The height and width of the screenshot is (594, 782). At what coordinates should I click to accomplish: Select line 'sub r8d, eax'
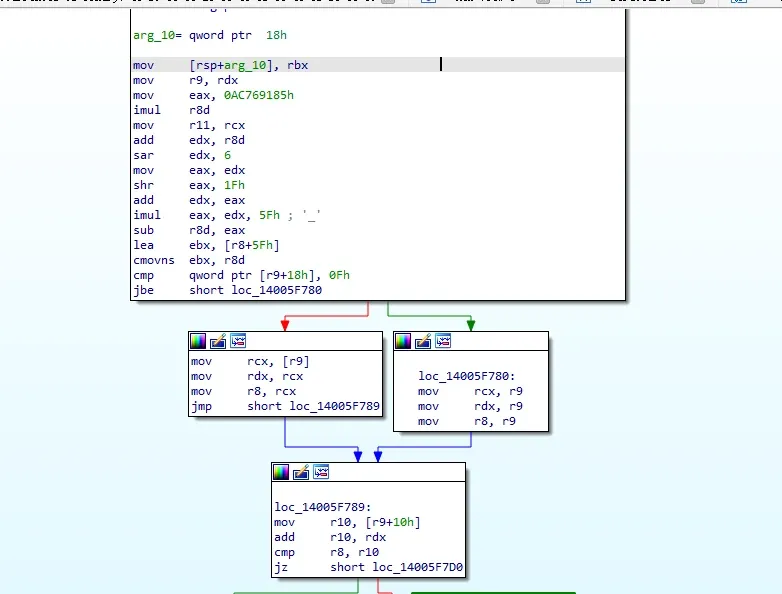pos(189,230)
